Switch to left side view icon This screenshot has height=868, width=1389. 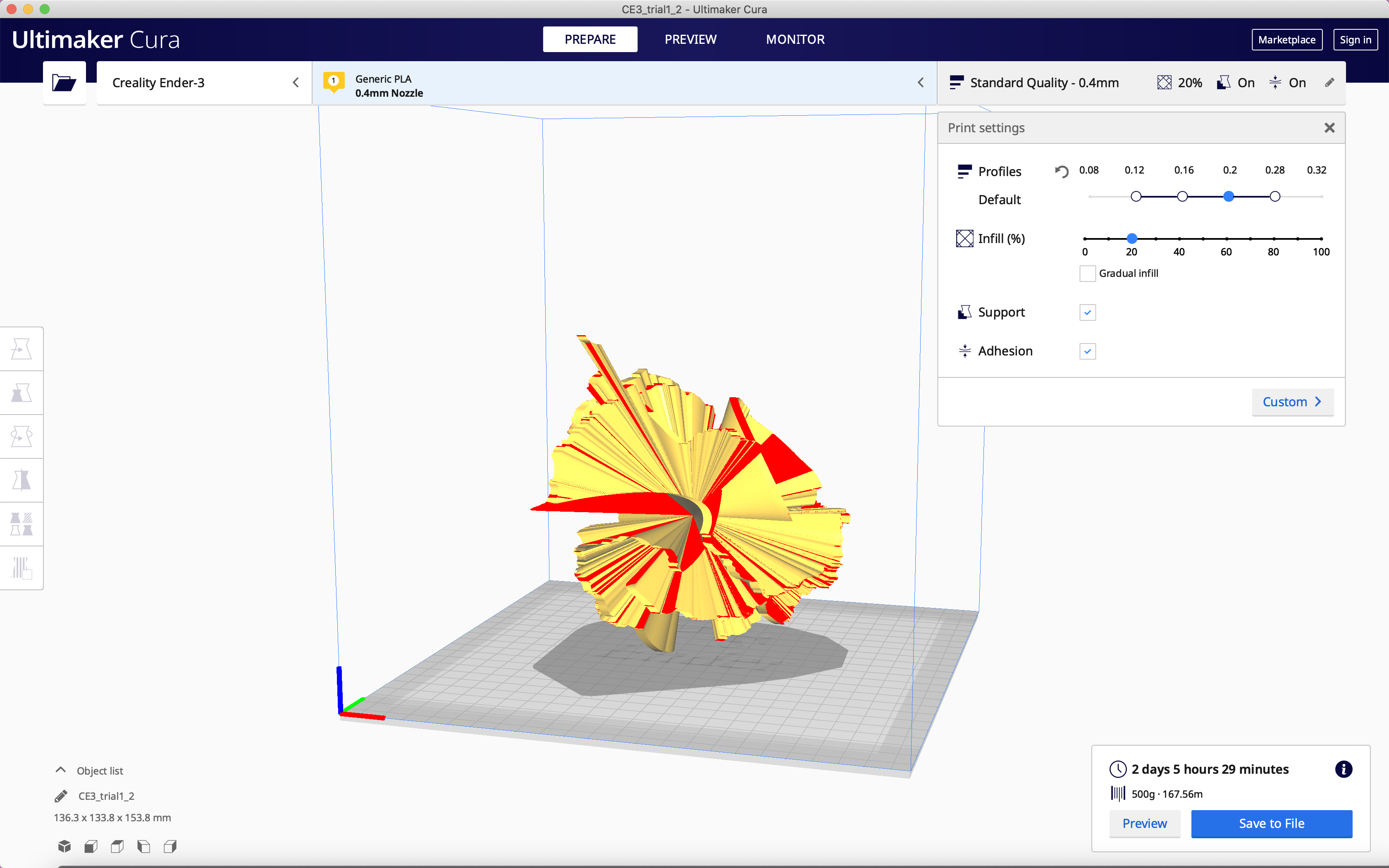coord(143,846)
